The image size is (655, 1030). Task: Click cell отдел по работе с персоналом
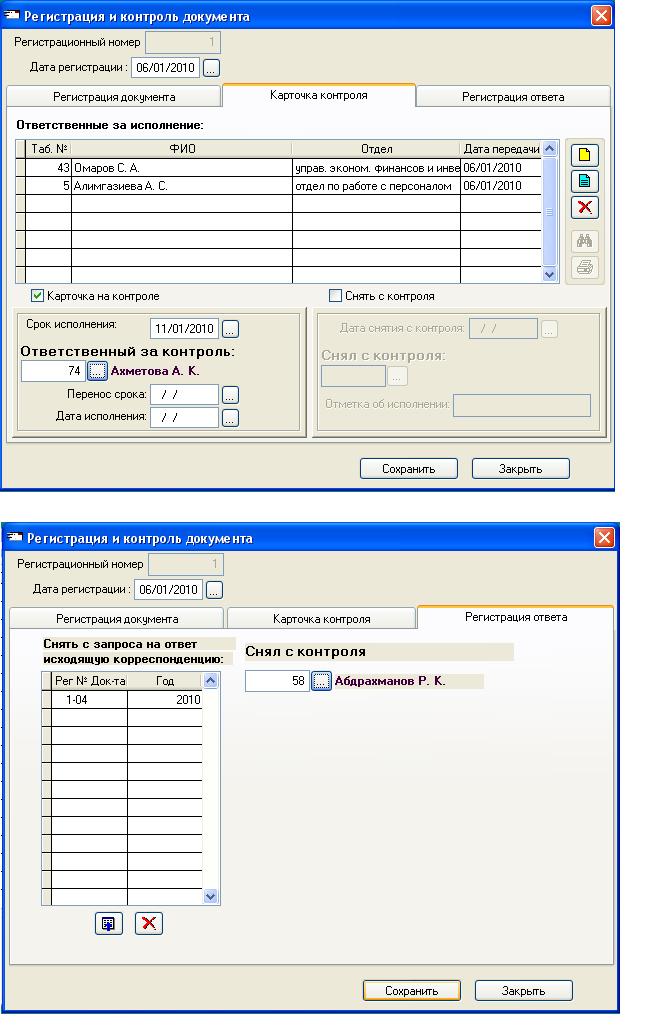[376, 186]
